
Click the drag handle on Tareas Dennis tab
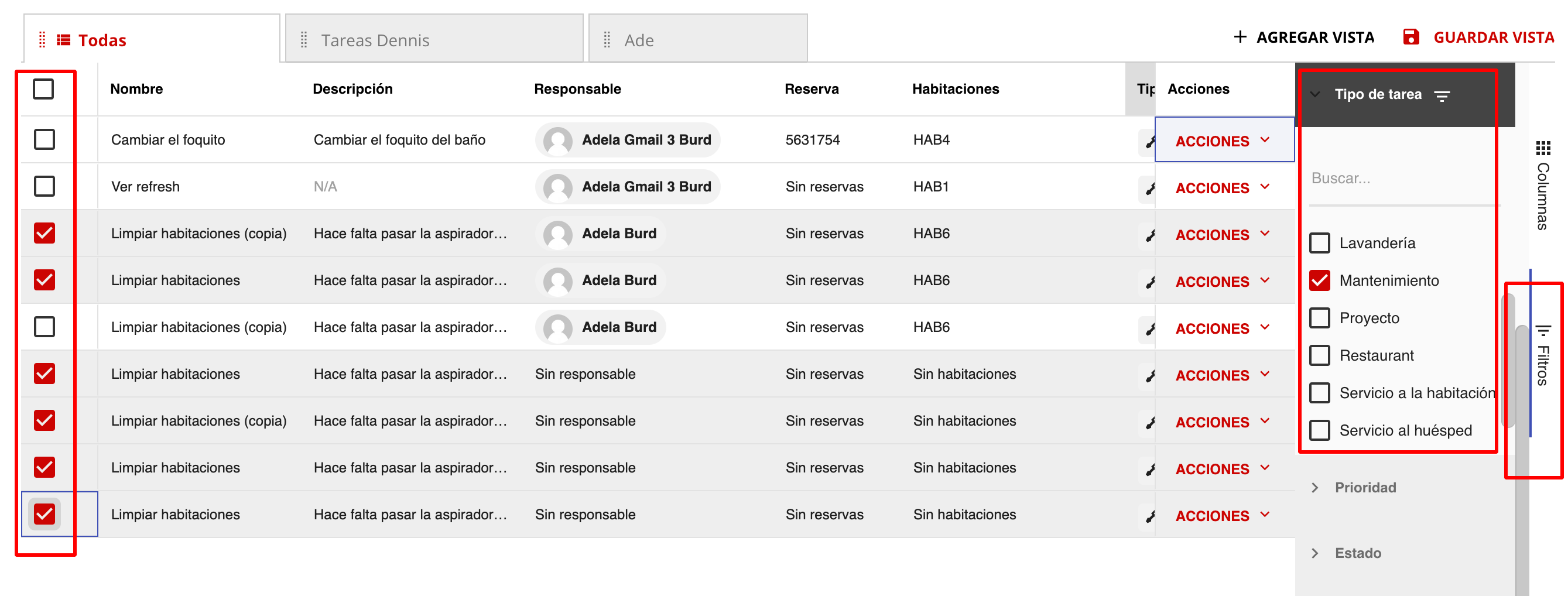point(304,40)
